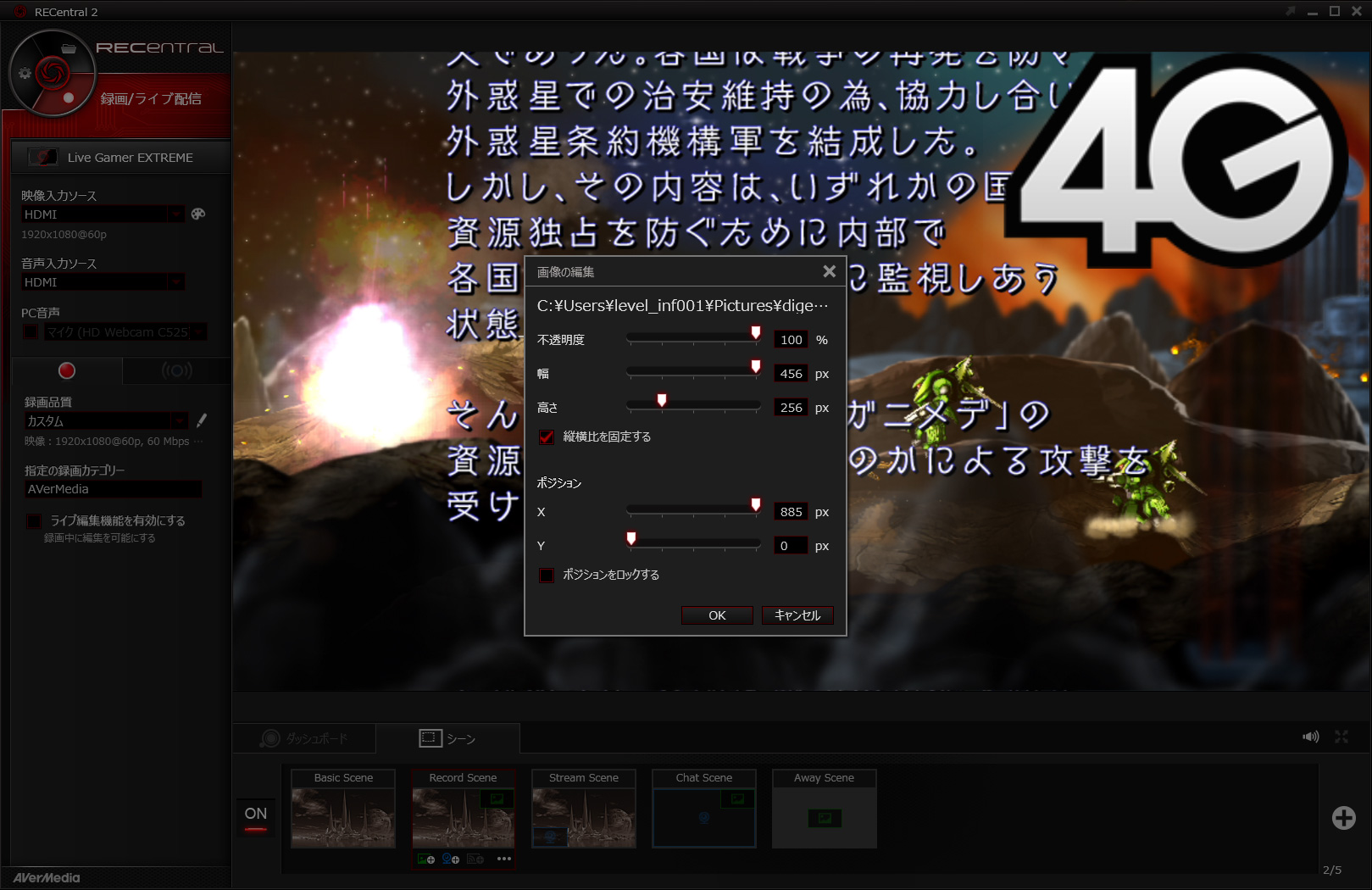Viewport: 1372px width, 890px height.
Task: Close the image edit dialog
Action: click(829, 271)
